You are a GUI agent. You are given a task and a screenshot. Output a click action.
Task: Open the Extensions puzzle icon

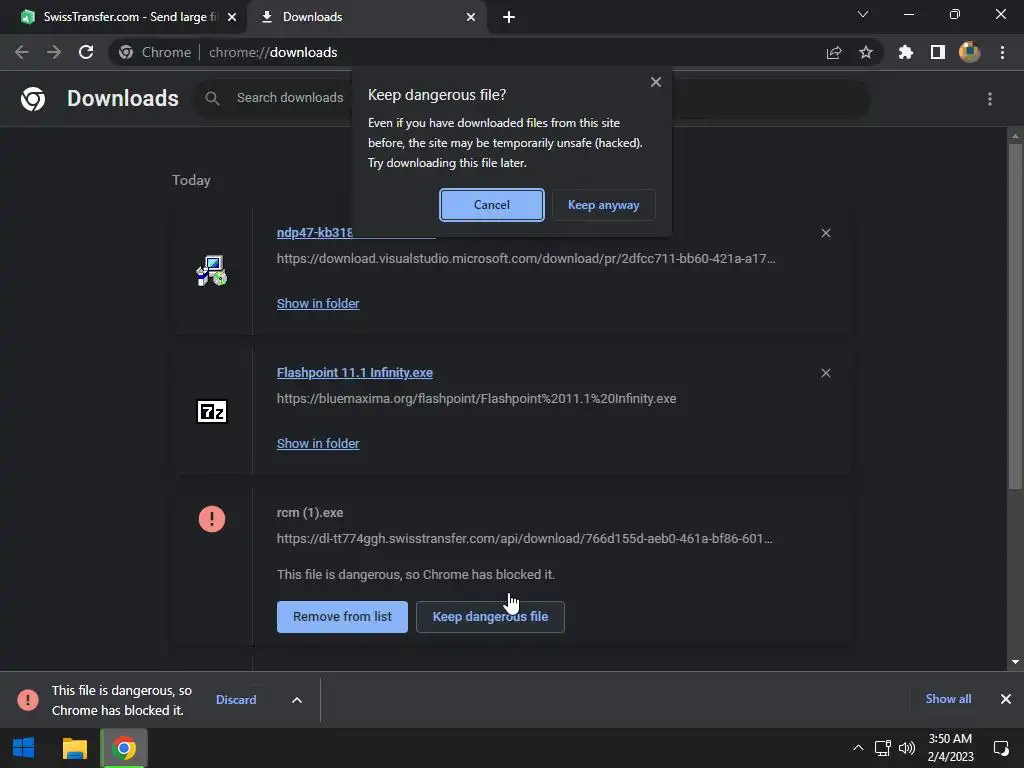[x=905, y=52]
